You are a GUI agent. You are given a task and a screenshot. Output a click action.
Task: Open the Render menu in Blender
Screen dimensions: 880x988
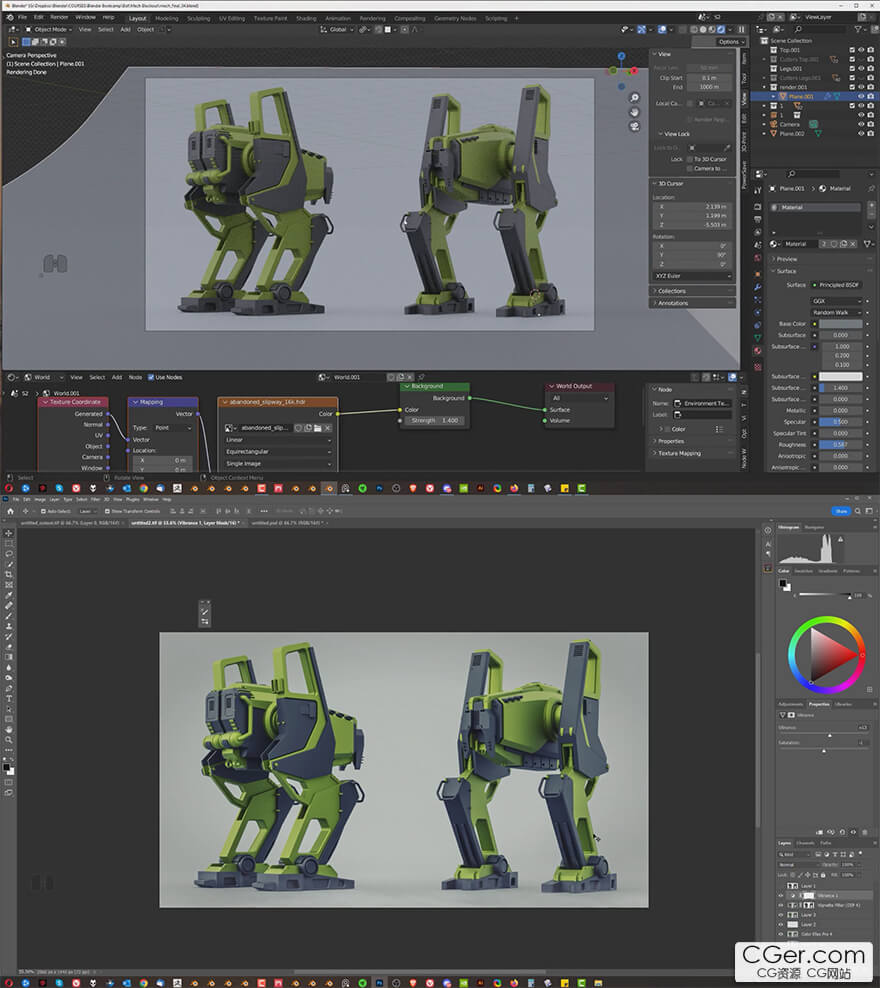click(59, 17)
